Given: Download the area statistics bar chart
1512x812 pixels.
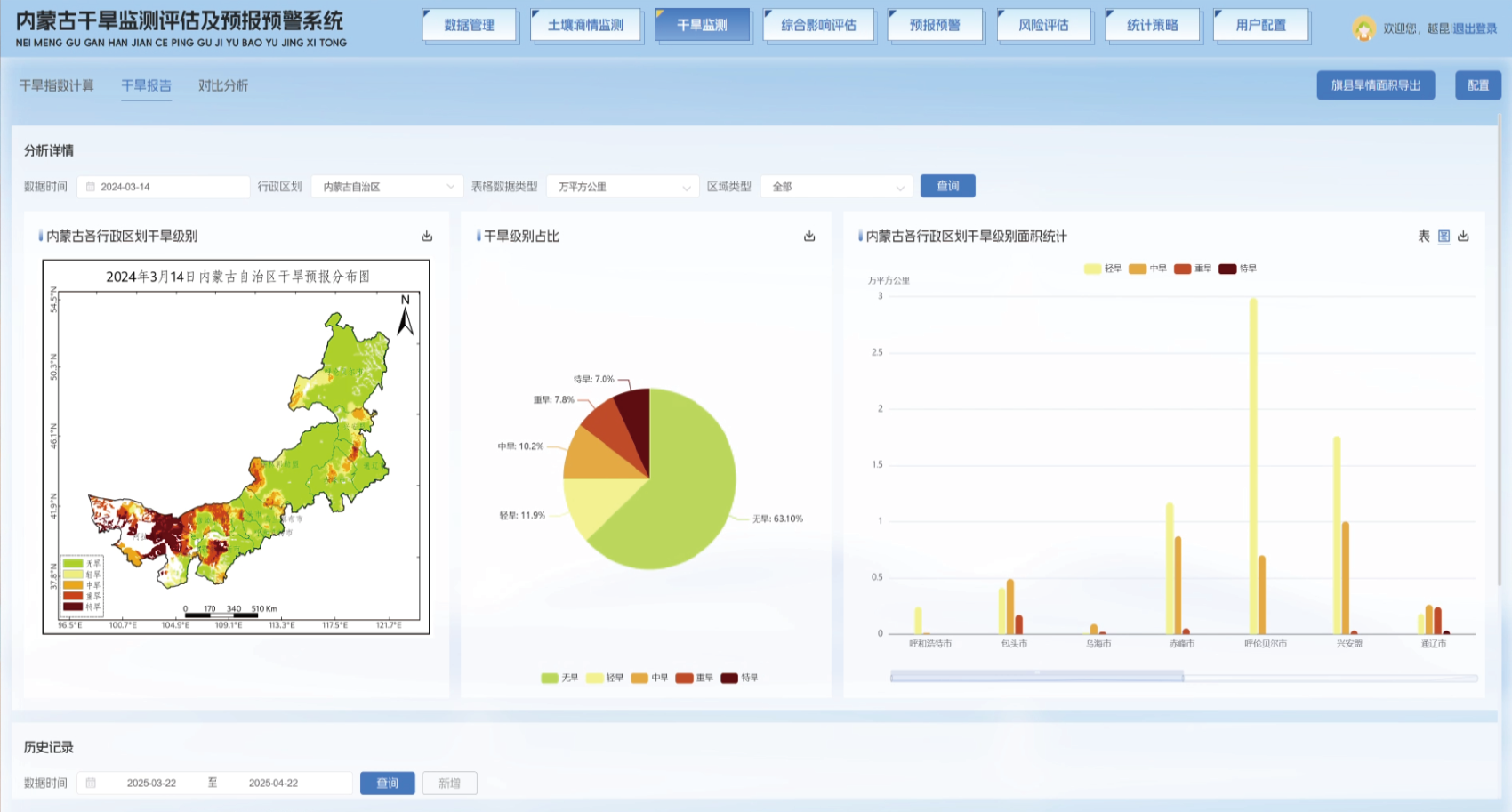Looking at the screenshot, I should click(1463, 237).
